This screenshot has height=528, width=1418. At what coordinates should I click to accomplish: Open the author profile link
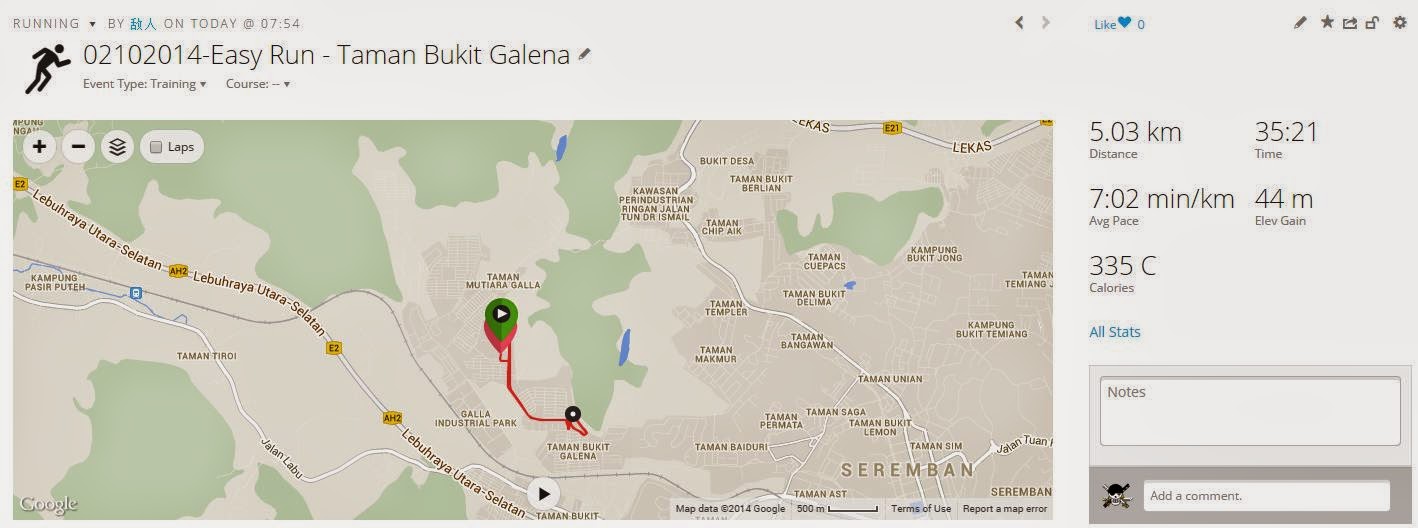coord(144,23)
